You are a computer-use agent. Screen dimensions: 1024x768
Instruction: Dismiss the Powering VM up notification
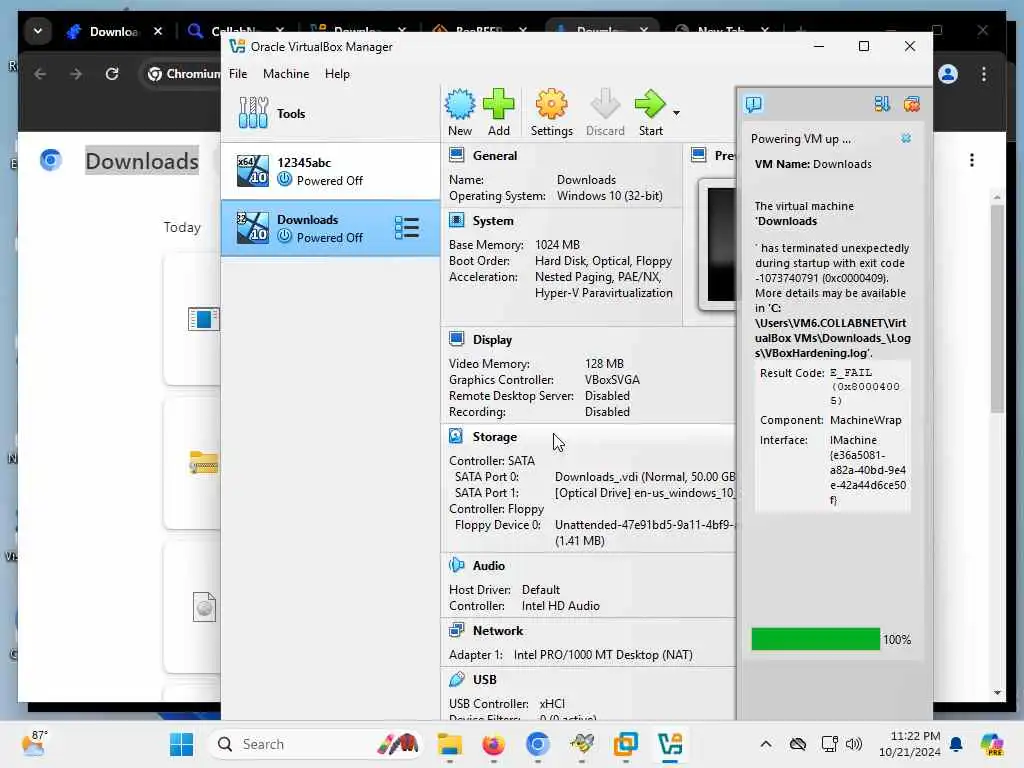pos(906,138)
